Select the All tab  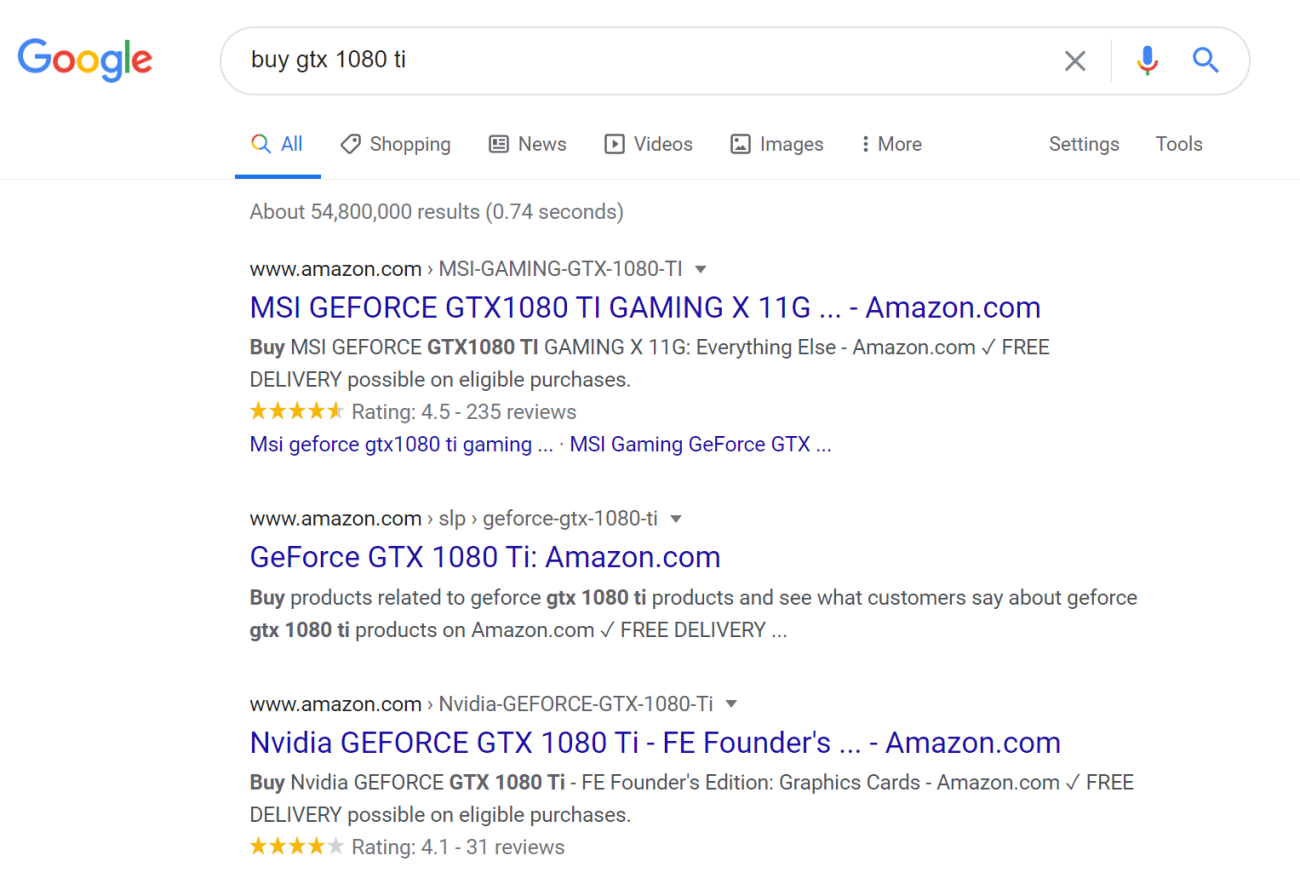coord(277,144)
